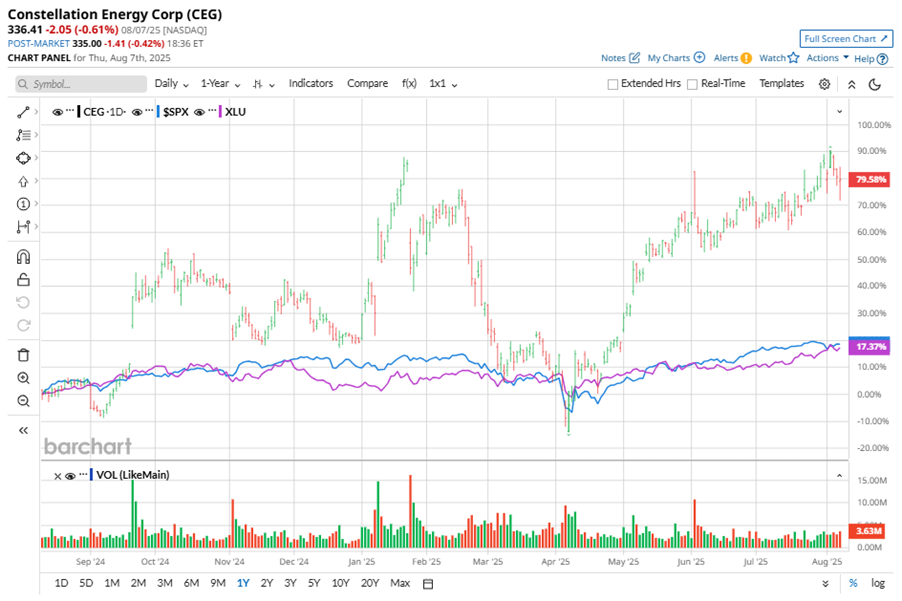
Task: Click the Notes edit icon
Action: [x=635, y=58]
